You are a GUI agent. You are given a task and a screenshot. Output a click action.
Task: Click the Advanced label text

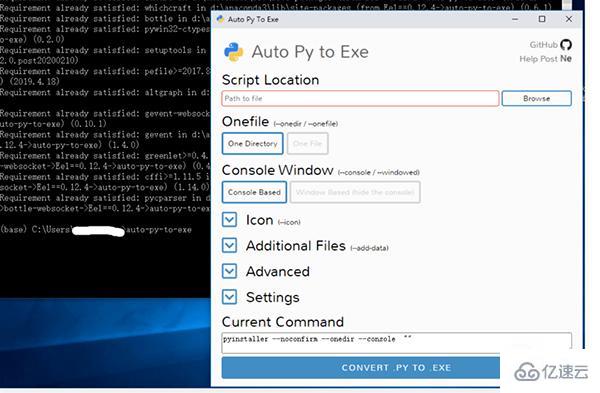278,271
